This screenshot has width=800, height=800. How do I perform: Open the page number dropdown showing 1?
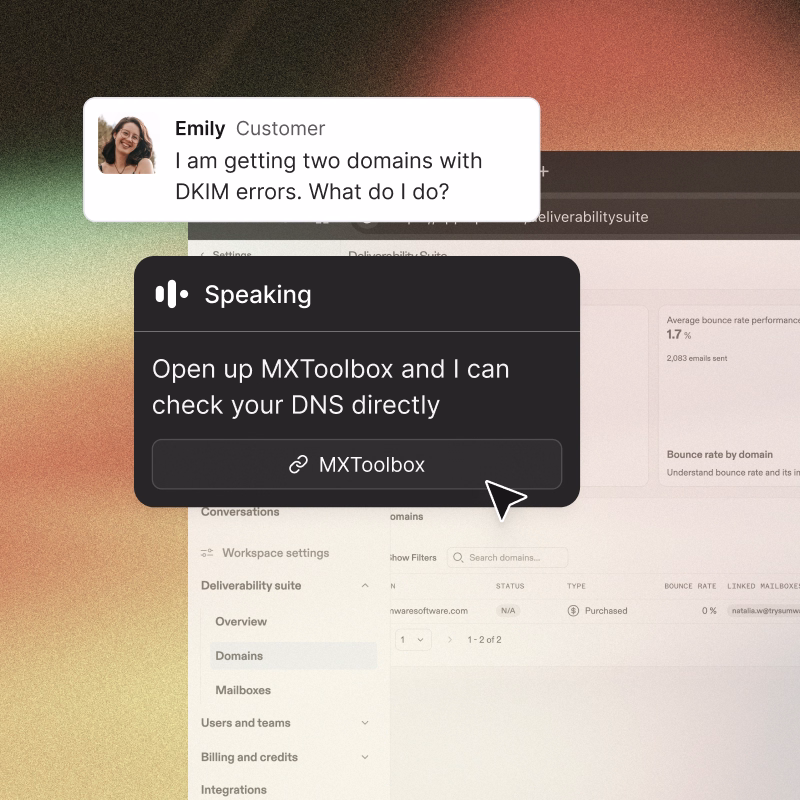[413, 640]
